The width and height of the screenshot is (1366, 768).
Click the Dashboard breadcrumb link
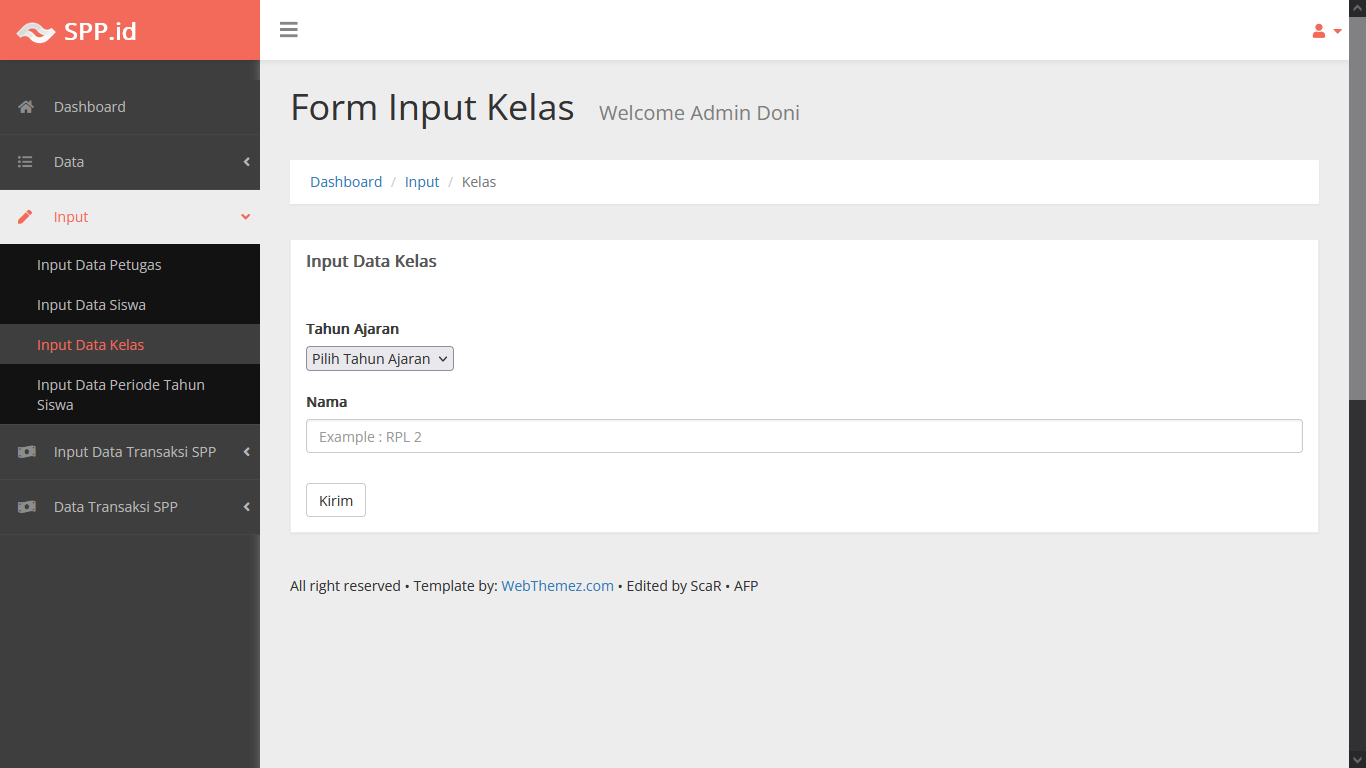(346, 182)
